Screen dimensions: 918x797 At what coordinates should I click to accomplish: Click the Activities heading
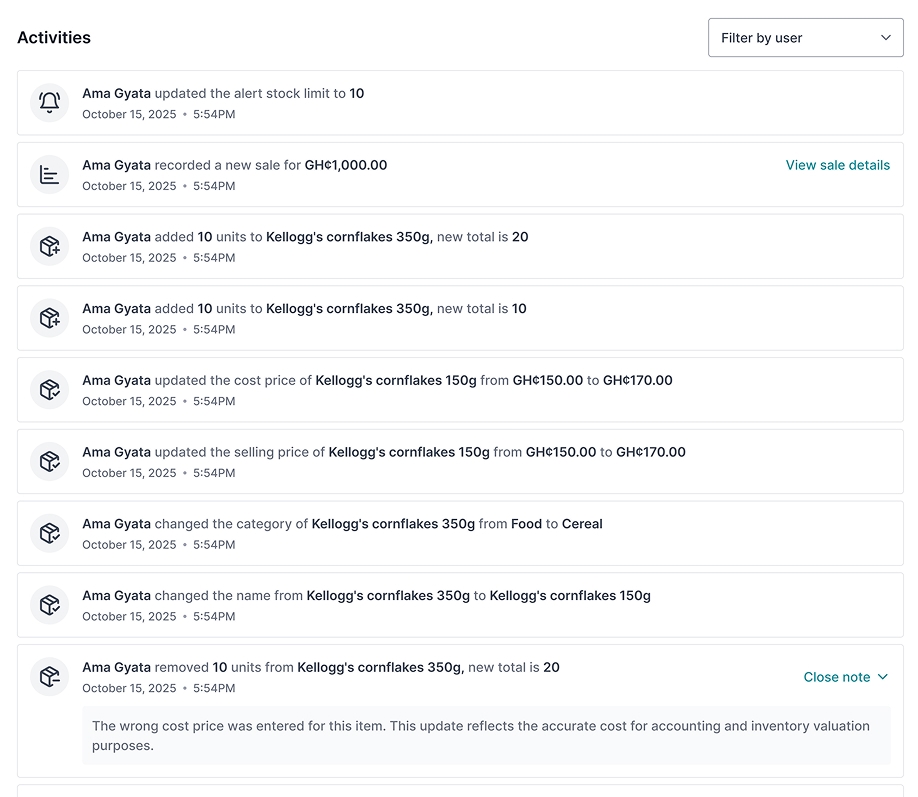point(54,37)
